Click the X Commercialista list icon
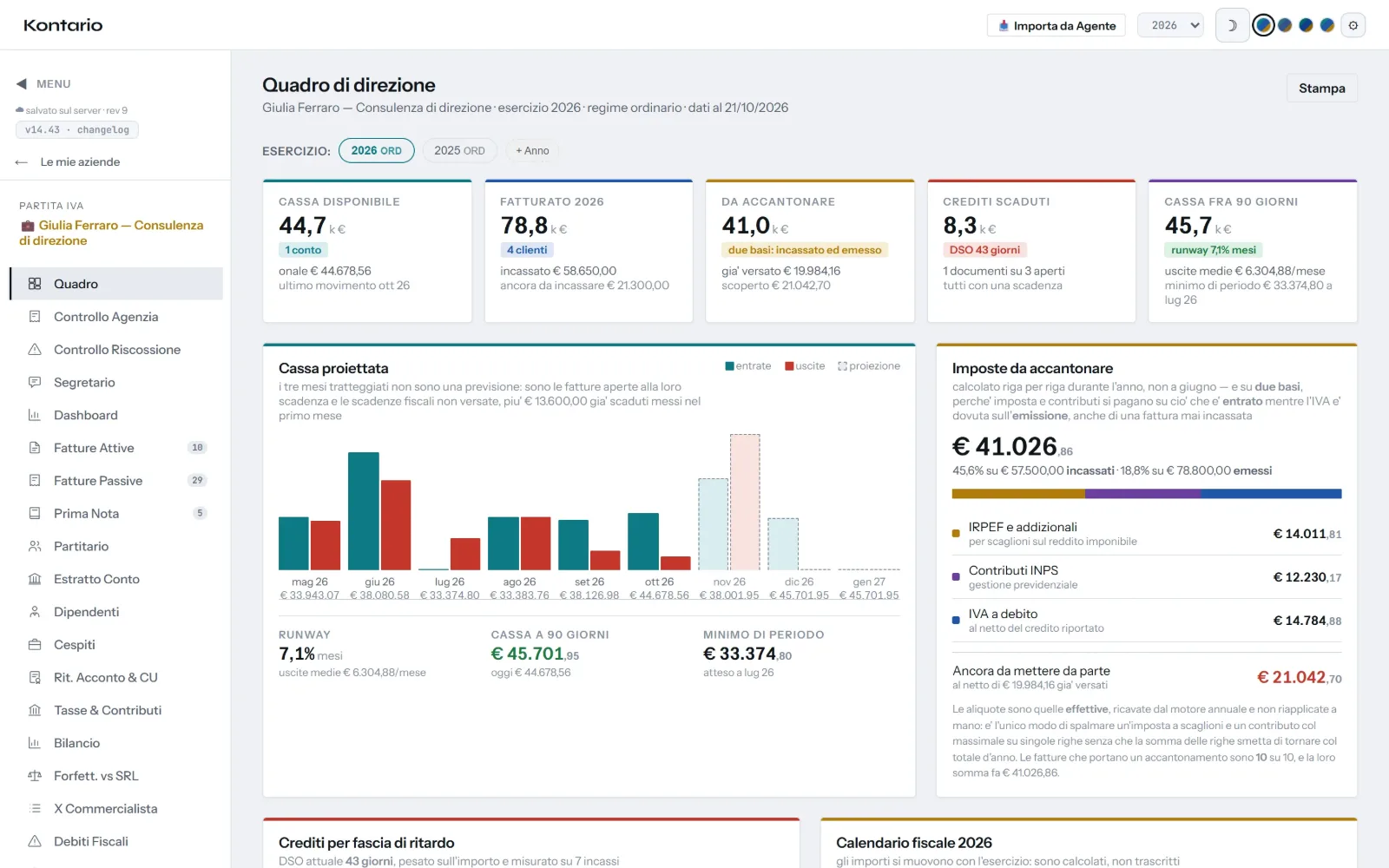This screenshot has height=868, width=1389. point(35,809)
